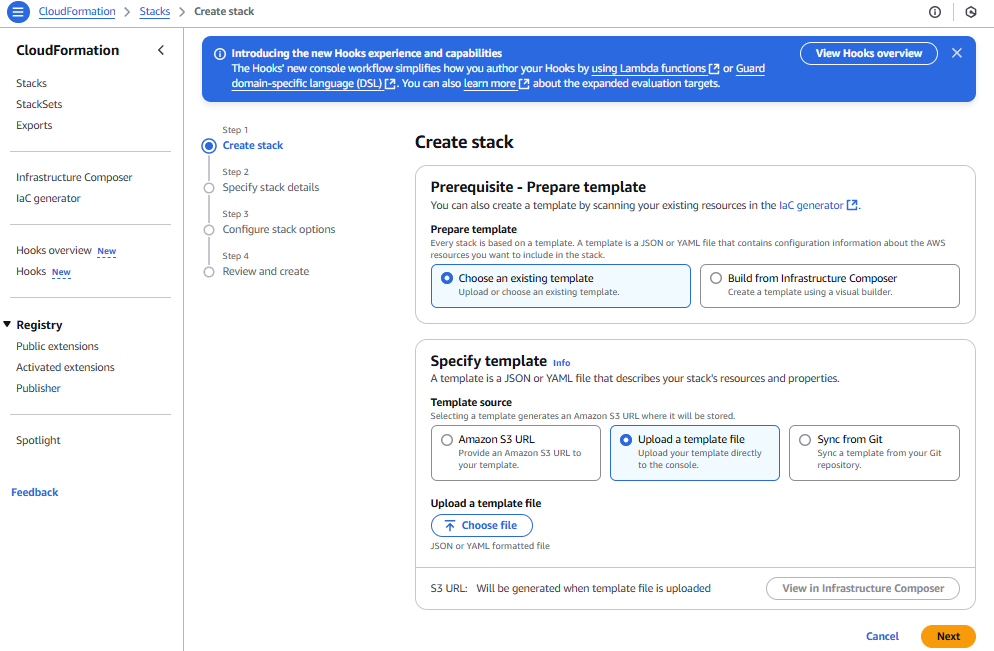Image resolution: width=994 pixels, height=651 pixels.
Task: Go to Step 4 Review and create
Action: tap(266, 271)
